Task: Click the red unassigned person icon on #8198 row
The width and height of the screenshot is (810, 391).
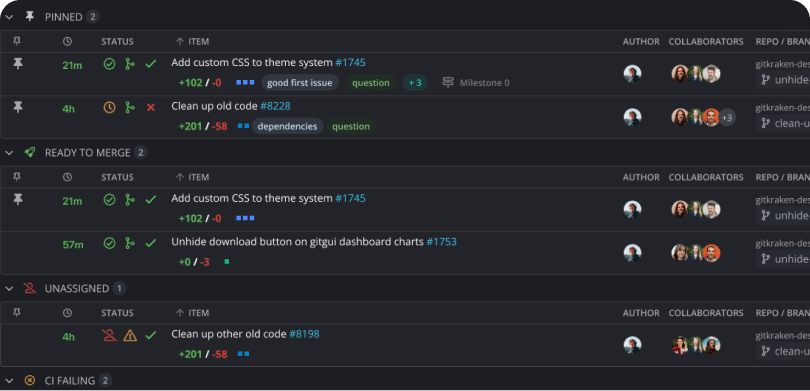Action: [110, 336]
